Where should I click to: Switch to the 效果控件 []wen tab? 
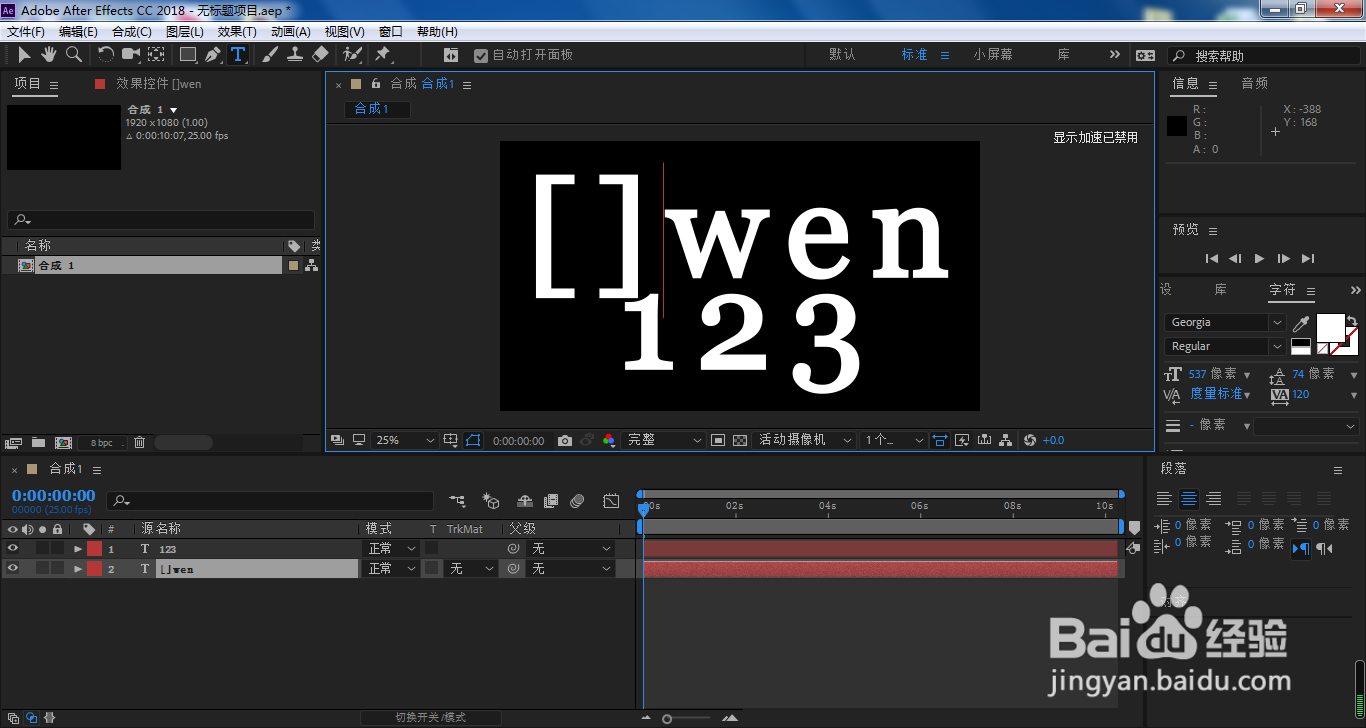point(159,84)
